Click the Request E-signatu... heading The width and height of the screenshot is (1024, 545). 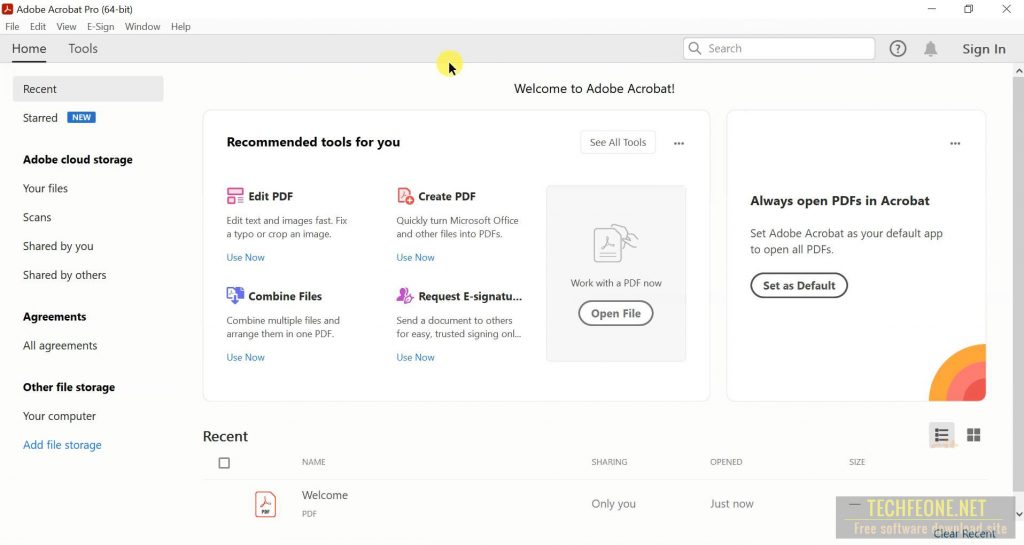click(x=470, y=296)
